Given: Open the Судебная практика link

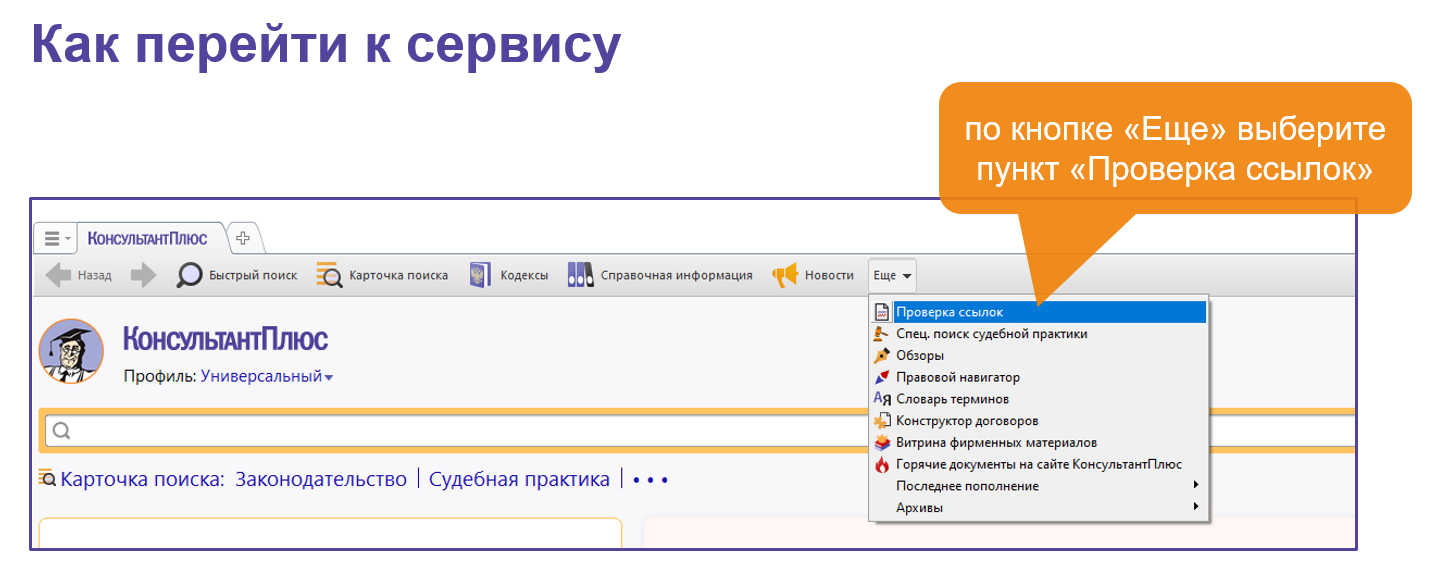Looking at the screenshot, I should tap(519, 479).
